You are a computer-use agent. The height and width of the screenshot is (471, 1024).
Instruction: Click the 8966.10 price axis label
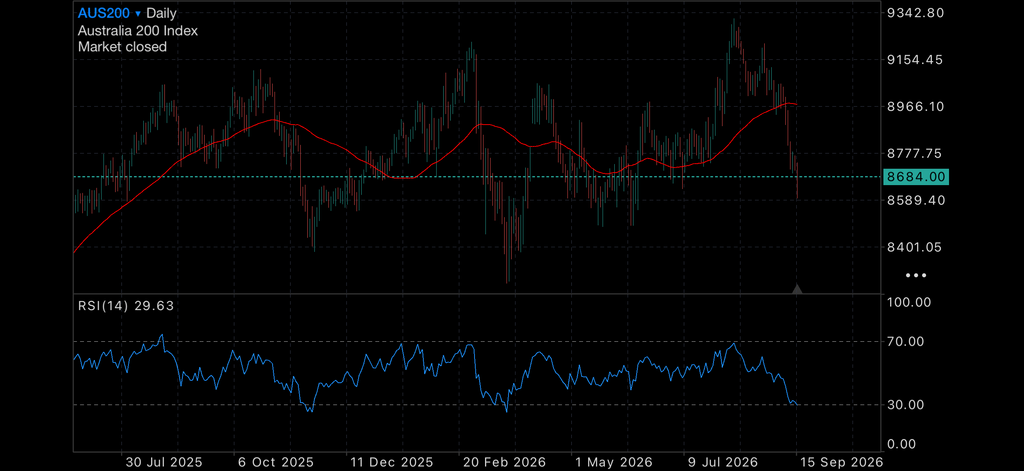916,106
